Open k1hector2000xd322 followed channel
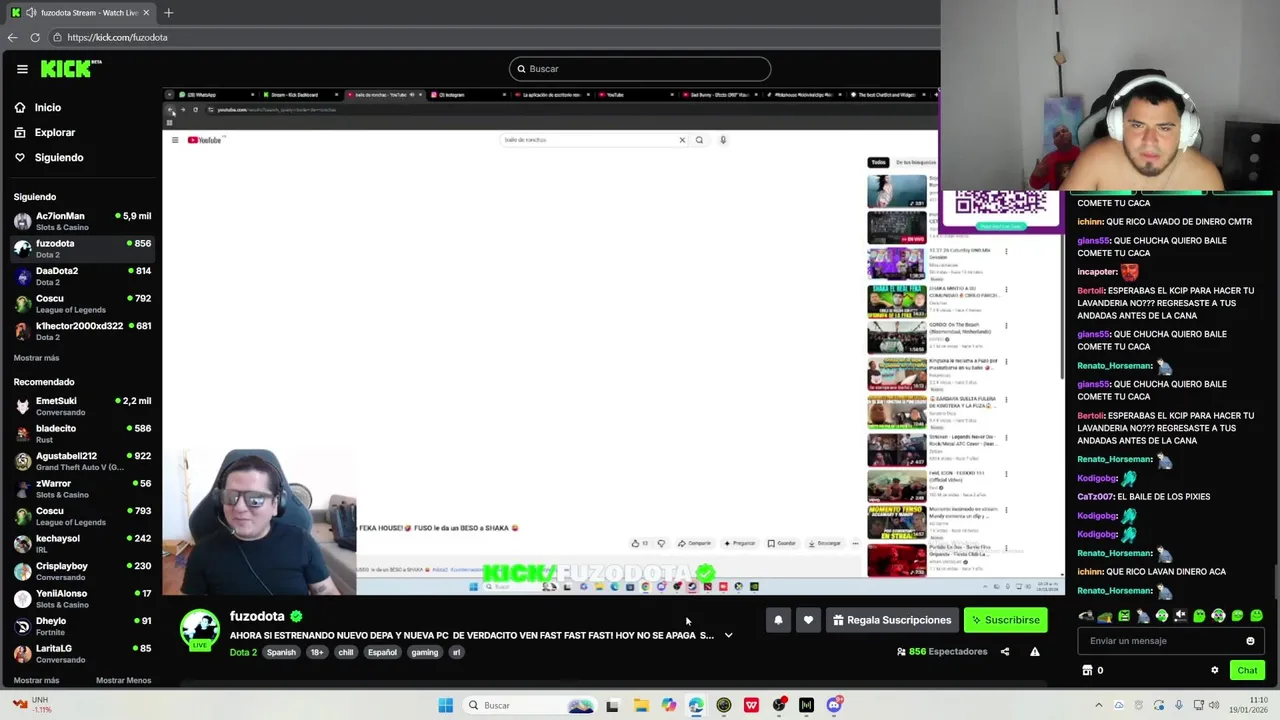The height and width of the screenshot is (720, 1280). (82, 331)
